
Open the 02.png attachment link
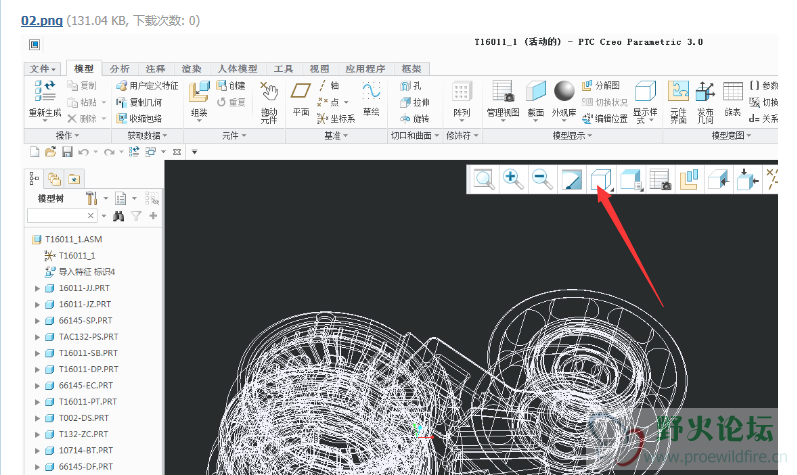[42, 20]
